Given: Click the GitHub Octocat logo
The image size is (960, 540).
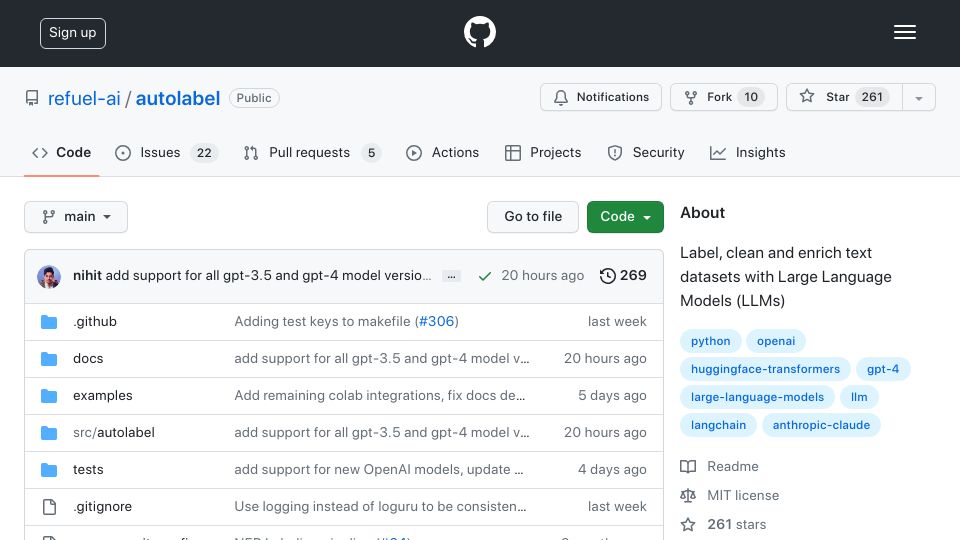Looking at the screenshot, I should click(479, 32).
